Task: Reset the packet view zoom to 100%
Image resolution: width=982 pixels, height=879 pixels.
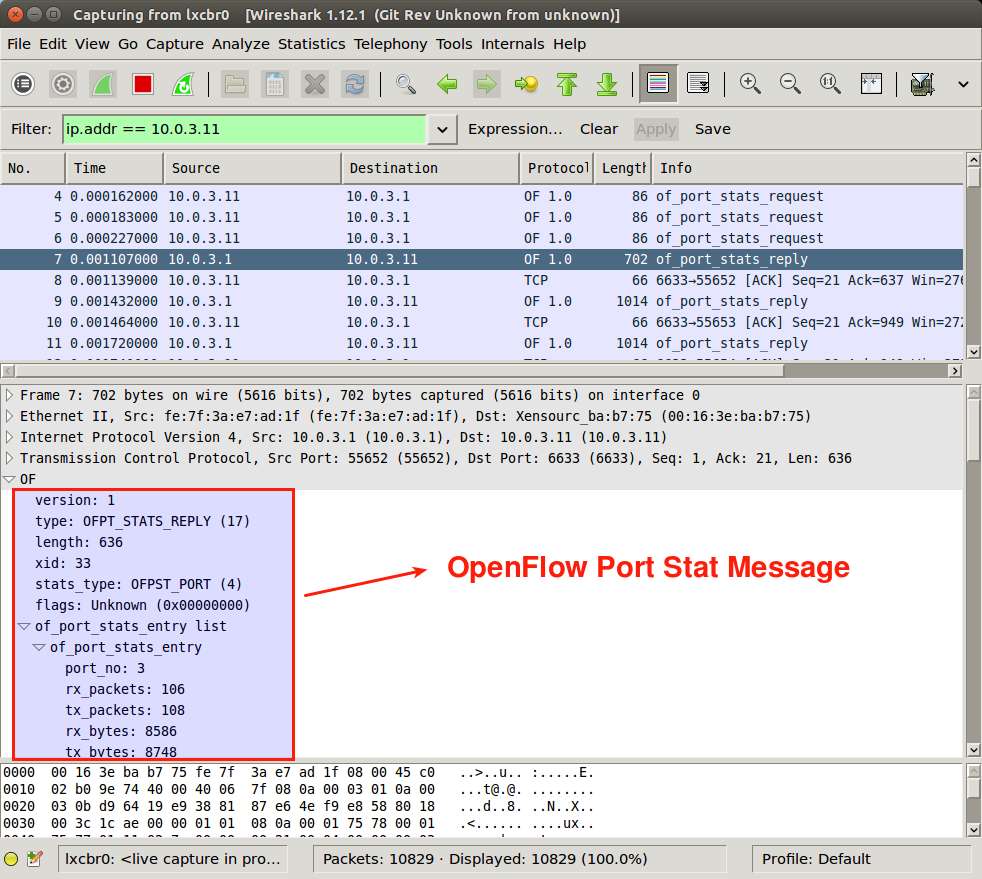Action: click(x=830, y=84)
